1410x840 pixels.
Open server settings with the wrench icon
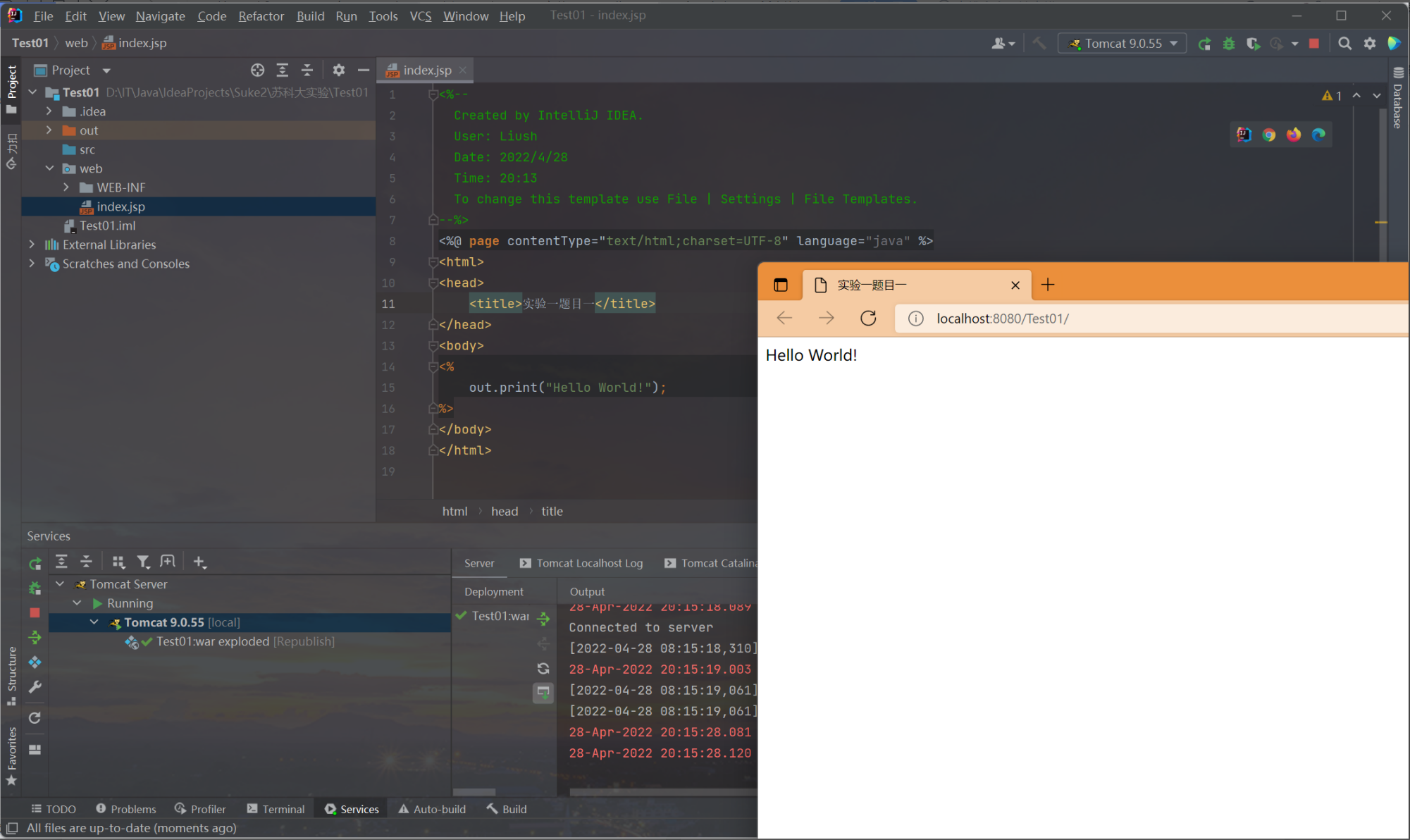click(35, 687)
